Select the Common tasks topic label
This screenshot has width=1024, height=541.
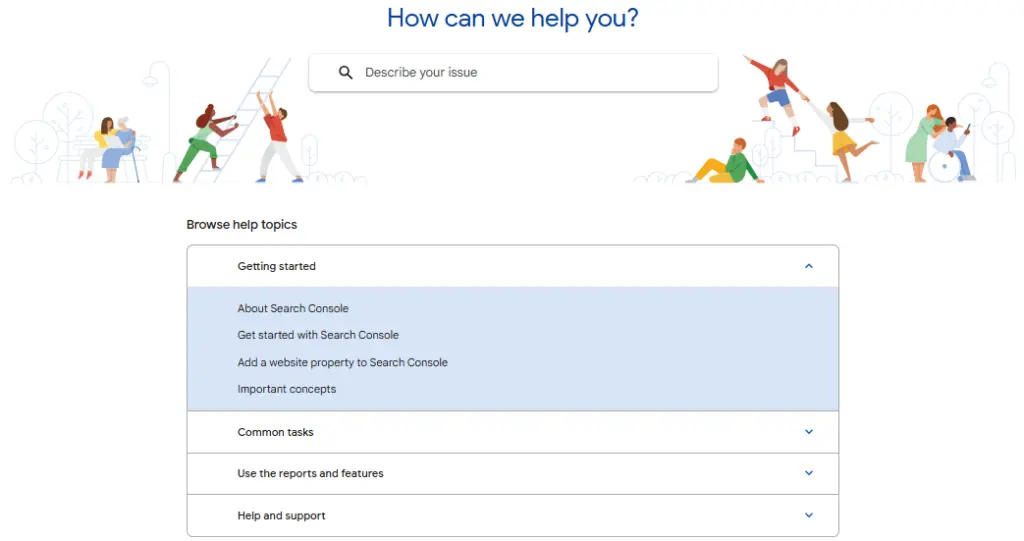(x=275, y=432)
